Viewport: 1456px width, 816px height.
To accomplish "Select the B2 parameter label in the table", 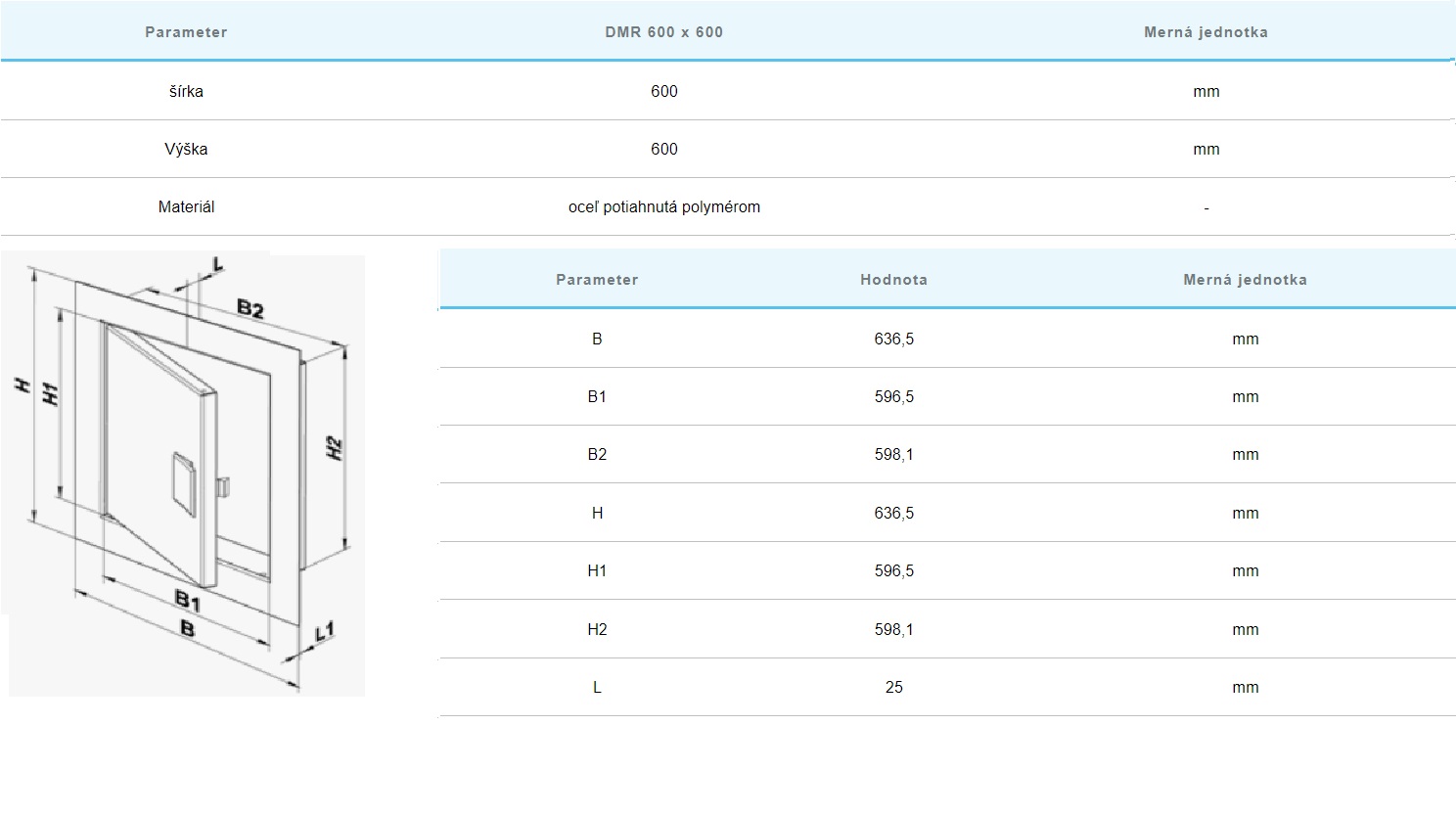I will coord(597,454).
